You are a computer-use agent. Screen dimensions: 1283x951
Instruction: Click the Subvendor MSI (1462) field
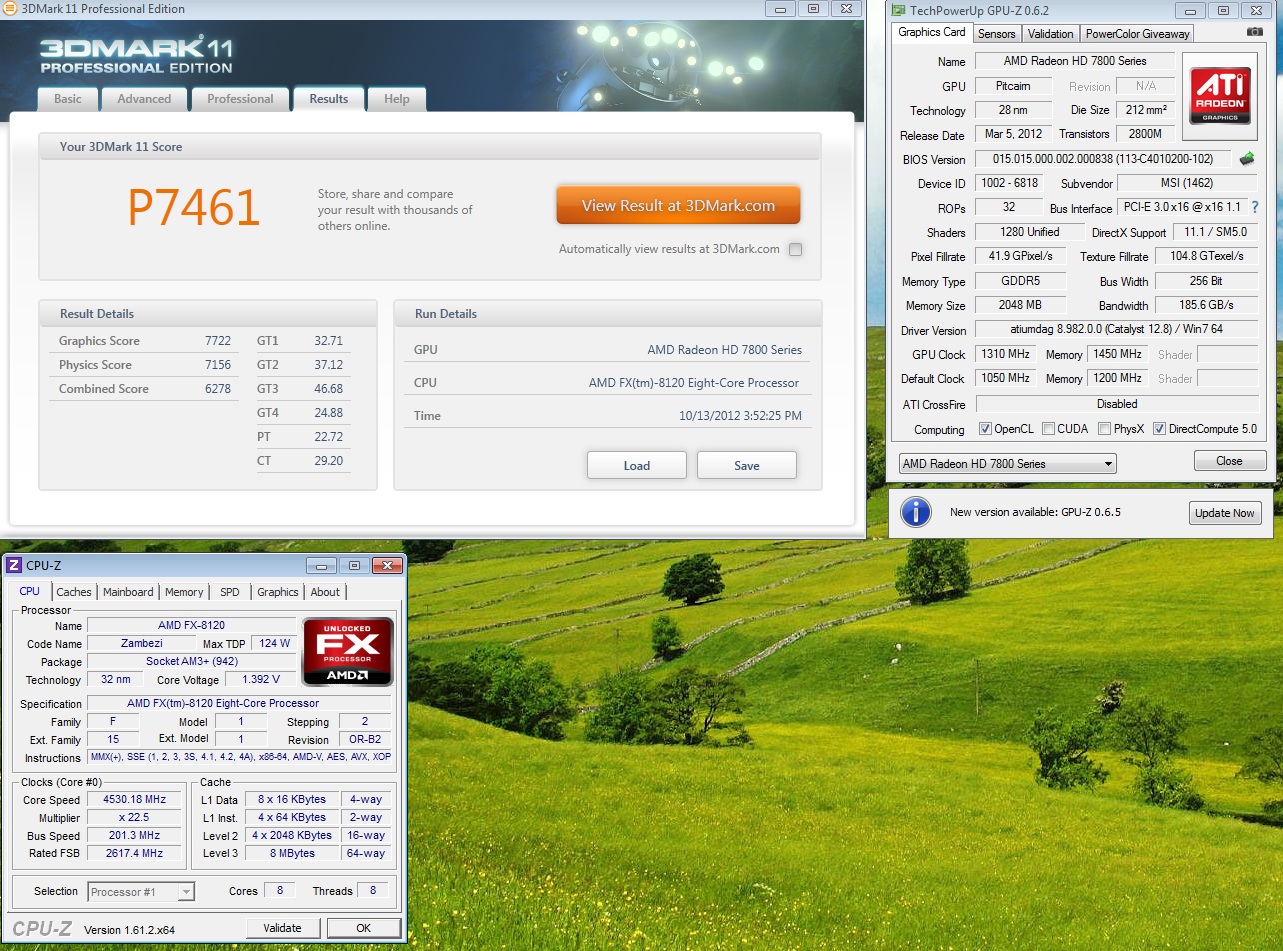(1187, 183)
